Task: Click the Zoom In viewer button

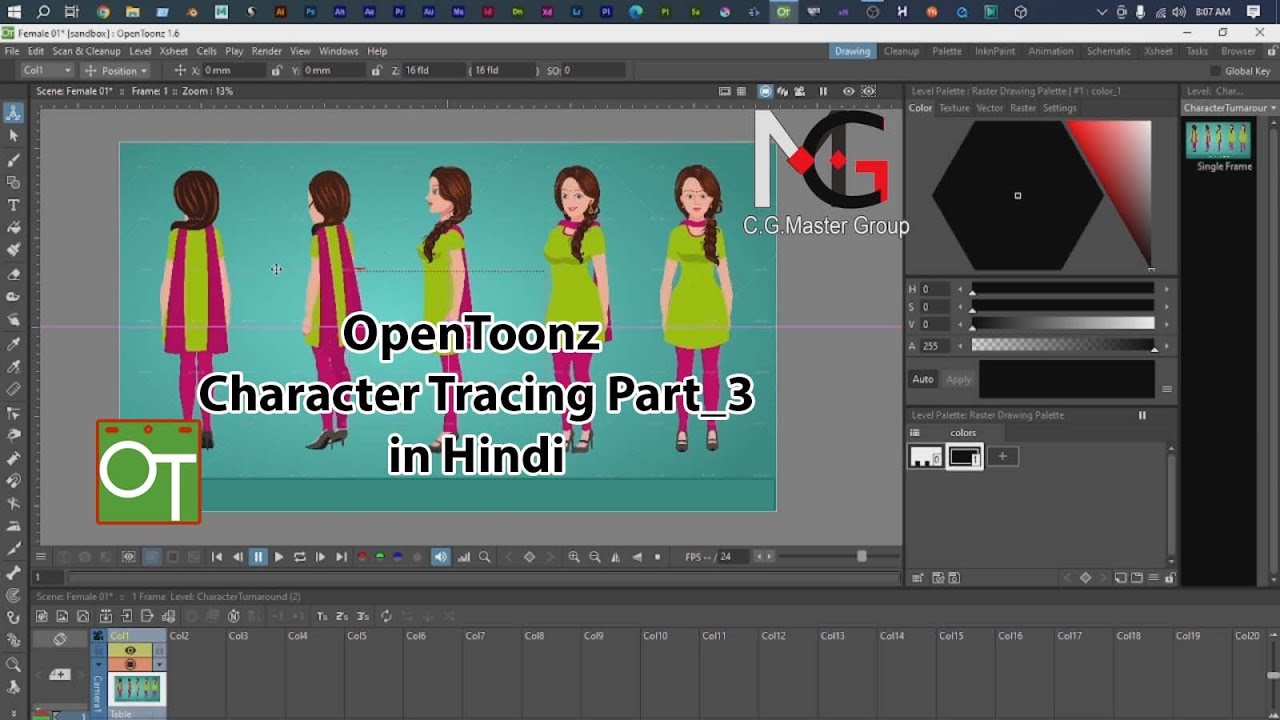Action: click(574, 557)
